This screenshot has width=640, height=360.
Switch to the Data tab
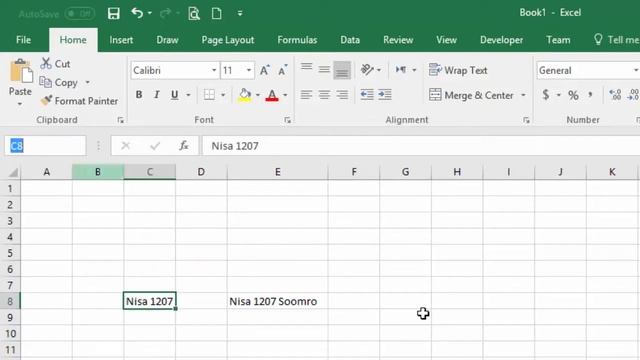(350, 40)
